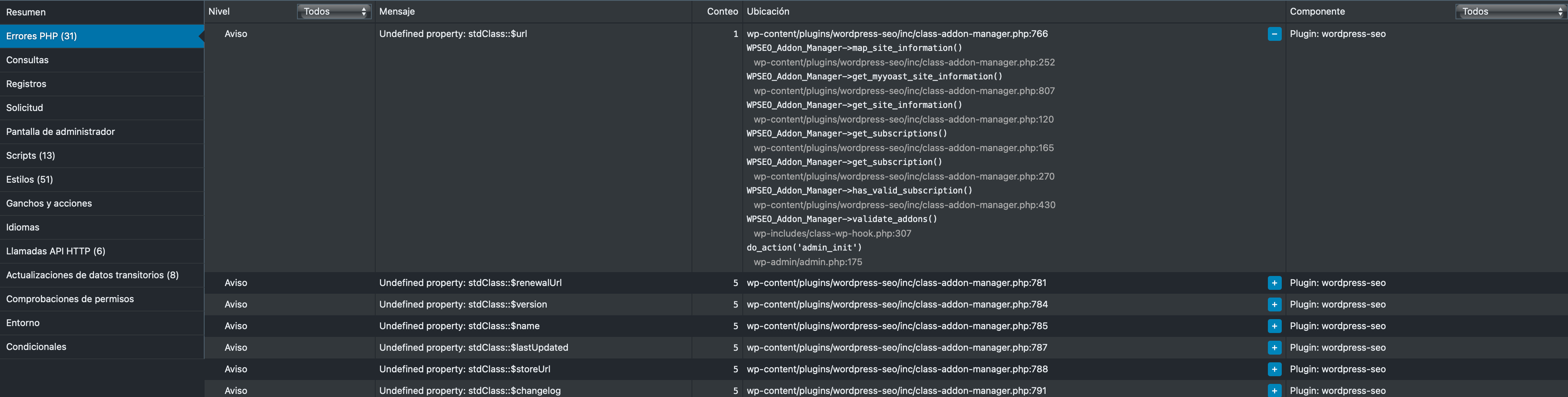This screenshot has width=1568, height=397.
Task: Click class-addon-manager.php:270 in stack trace
Action: point(905,177)
